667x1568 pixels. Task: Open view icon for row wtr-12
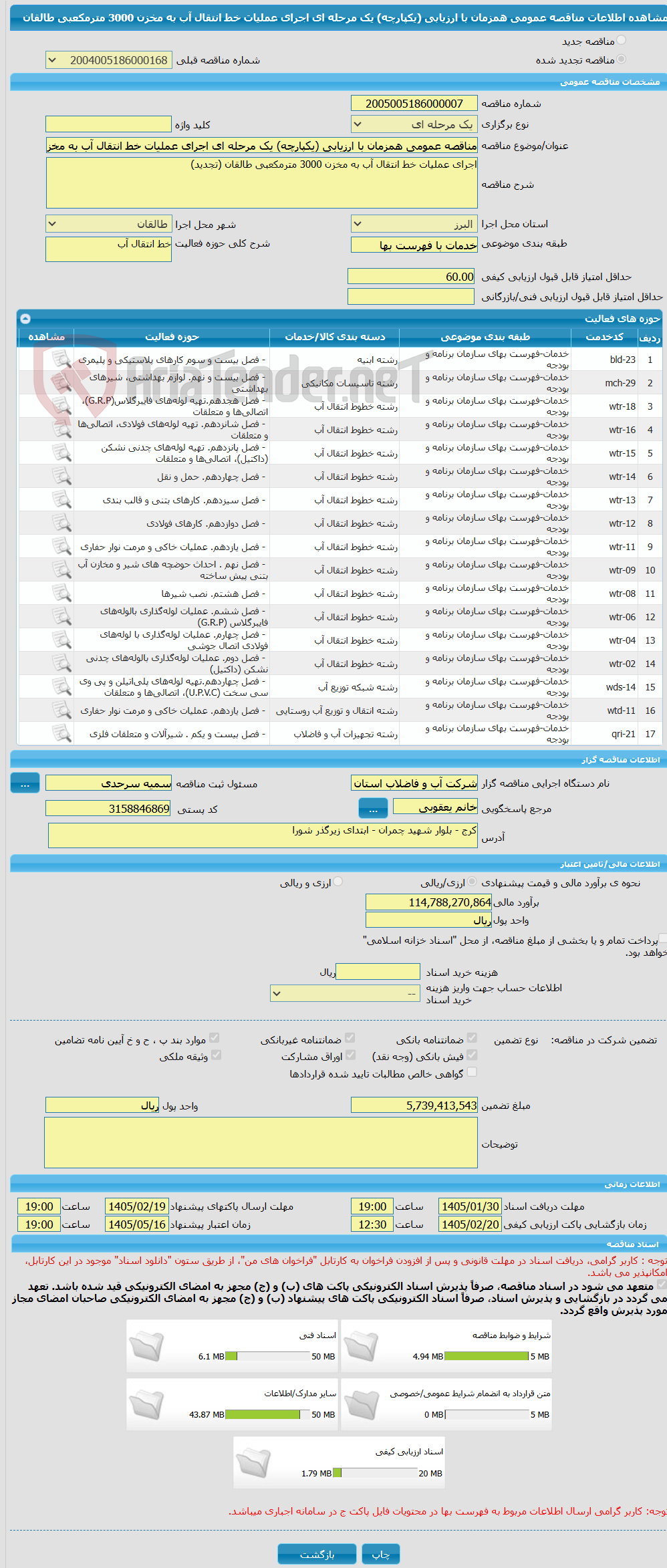(61, 523)
